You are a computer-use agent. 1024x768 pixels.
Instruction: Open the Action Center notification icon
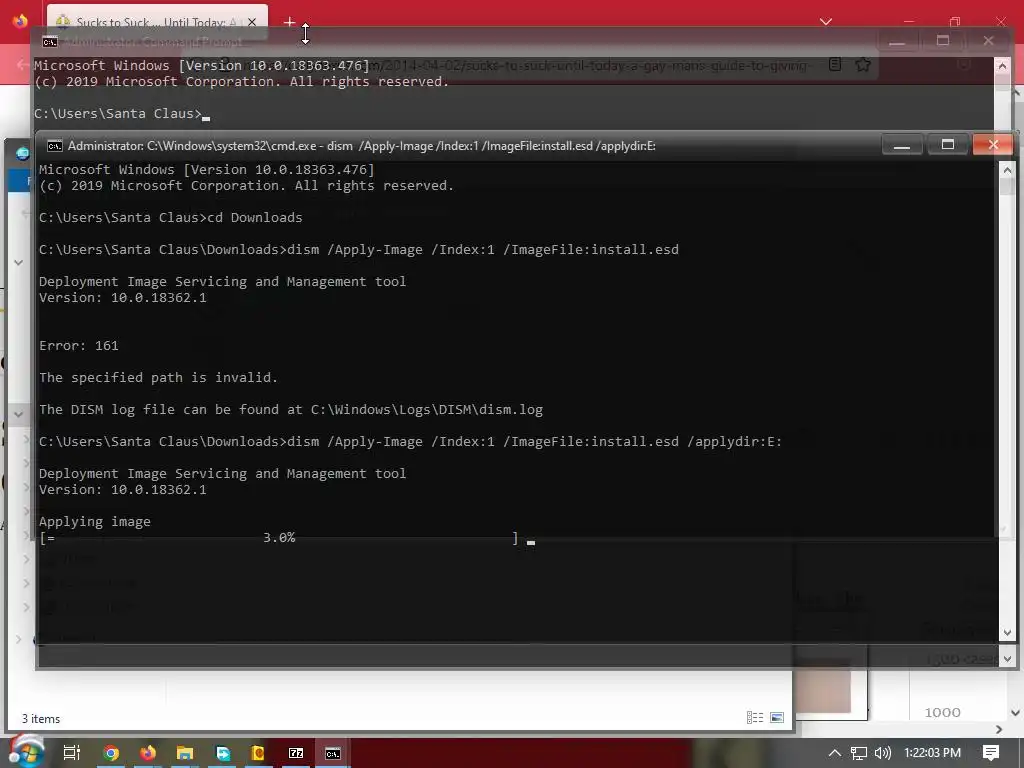click(991, 753)
